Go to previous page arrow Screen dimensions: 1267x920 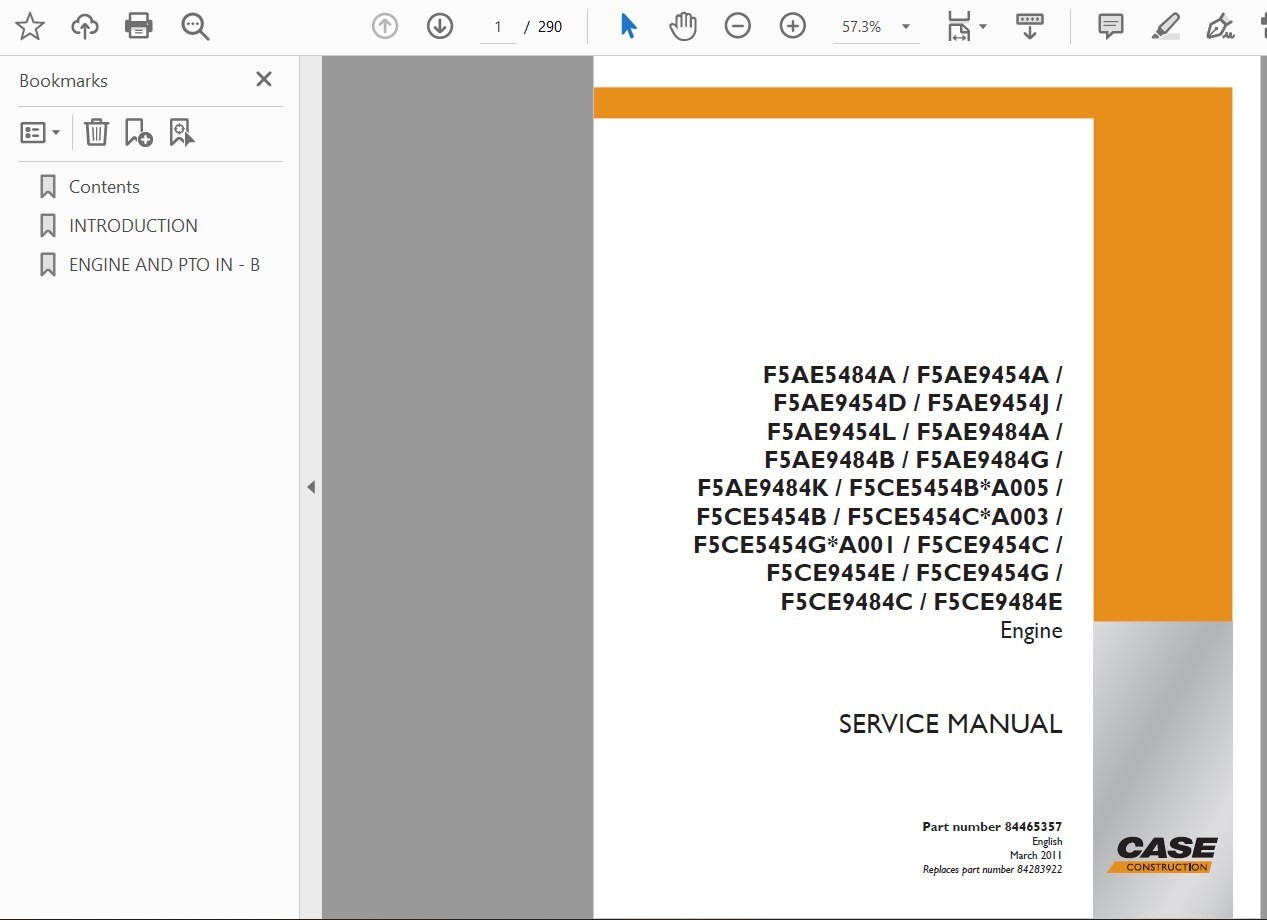tap(385, 27)
